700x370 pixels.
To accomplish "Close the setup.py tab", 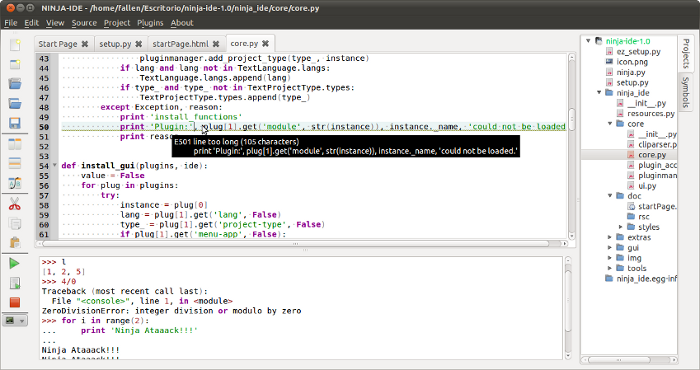I will (138, 44).
